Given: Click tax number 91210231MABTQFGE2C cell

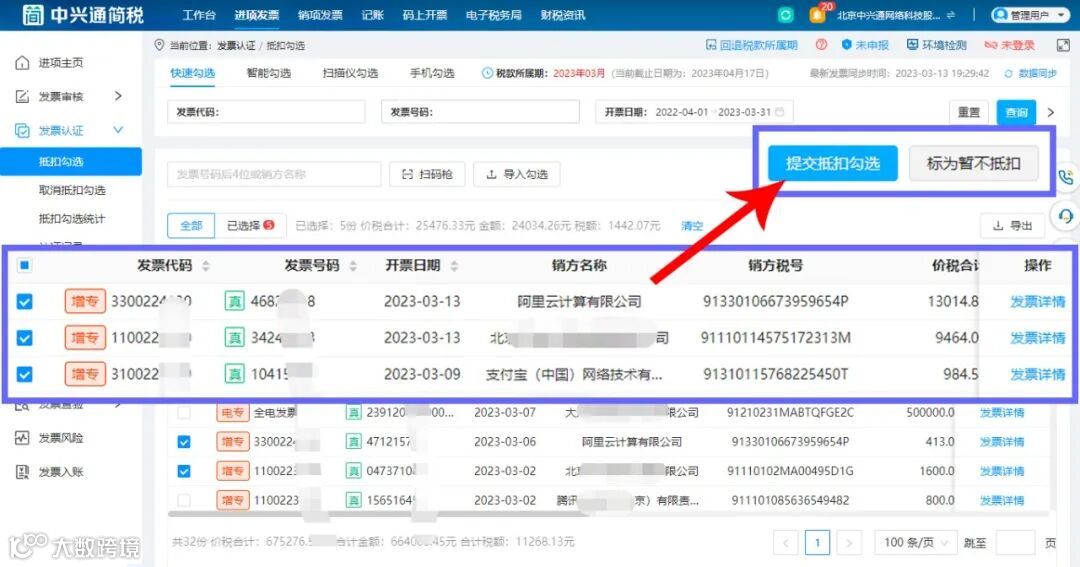Looking at the screenshot, I should tap(790, 413).
